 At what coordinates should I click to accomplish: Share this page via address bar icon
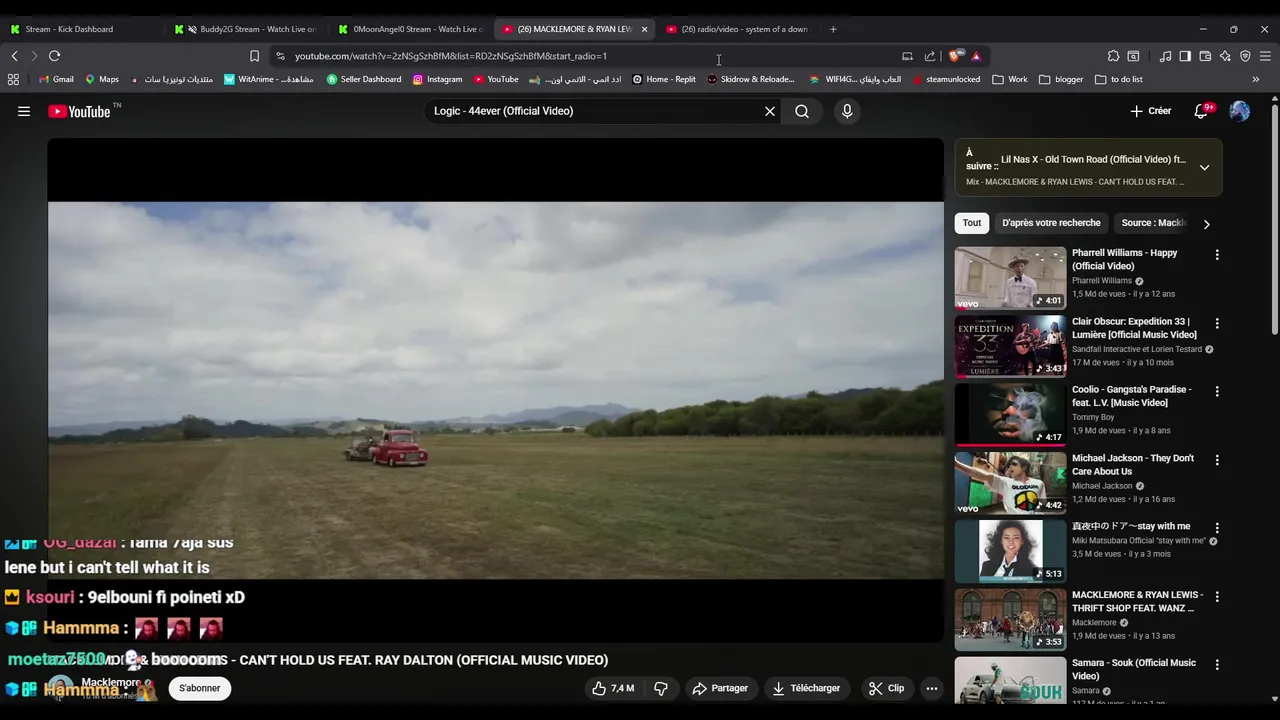click(x=930, y=56)
